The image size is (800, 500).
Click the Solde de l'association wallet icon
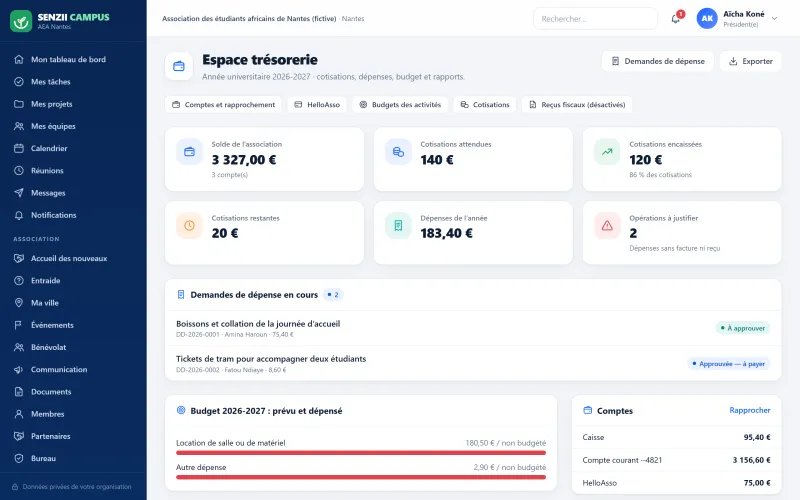point(189,152)
